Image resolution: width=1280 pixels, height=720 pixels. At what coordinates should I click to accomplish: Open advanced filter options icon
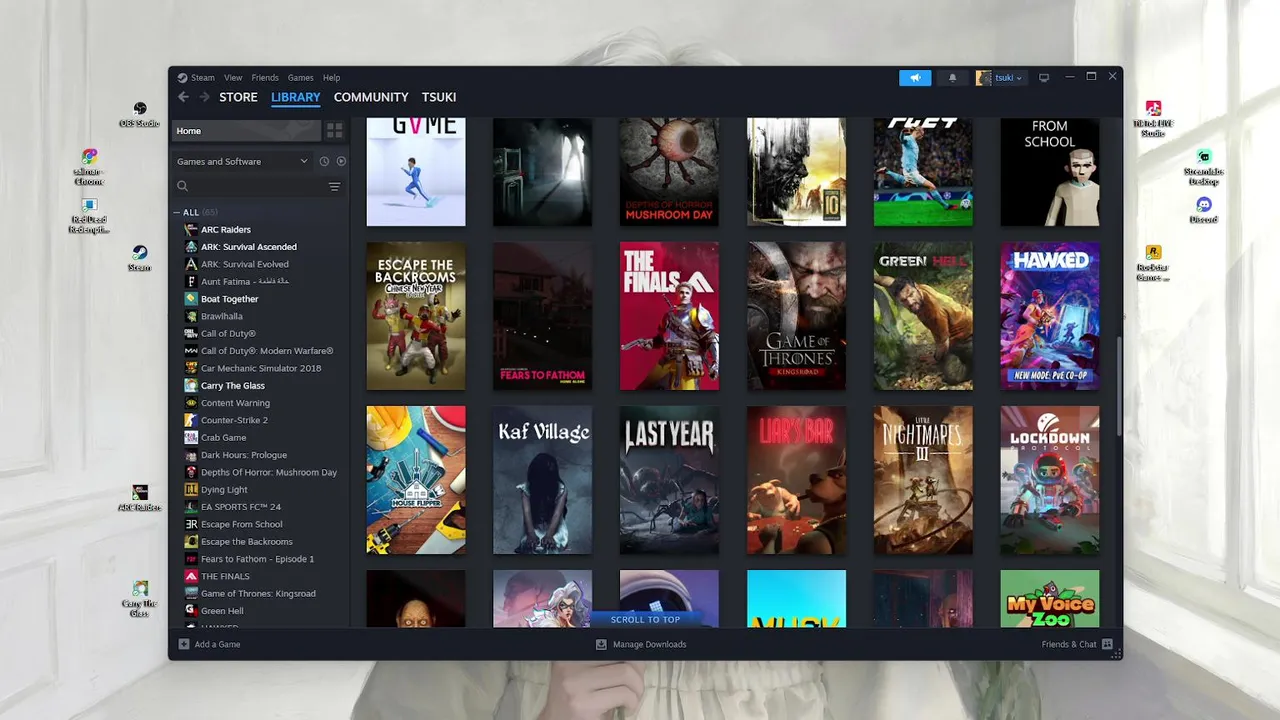point(335,186)
